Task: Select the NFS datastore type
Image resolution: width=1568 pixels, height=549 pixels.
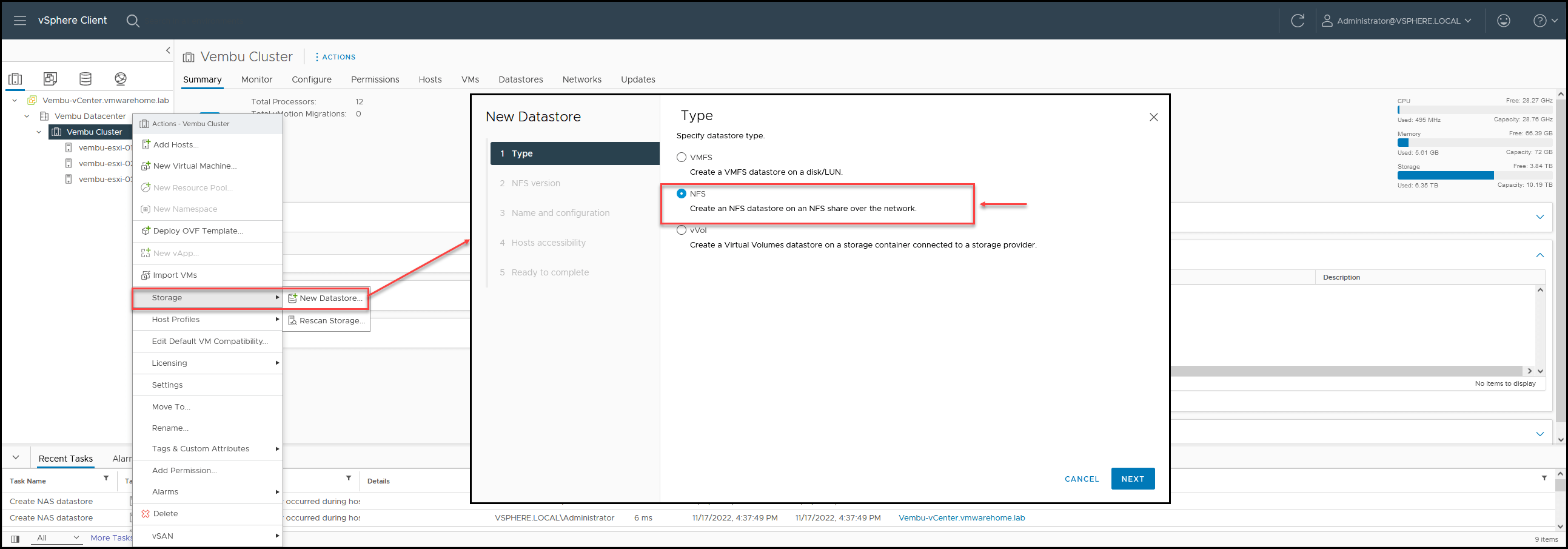Action: pyautogui.click(x=681, y=194)
